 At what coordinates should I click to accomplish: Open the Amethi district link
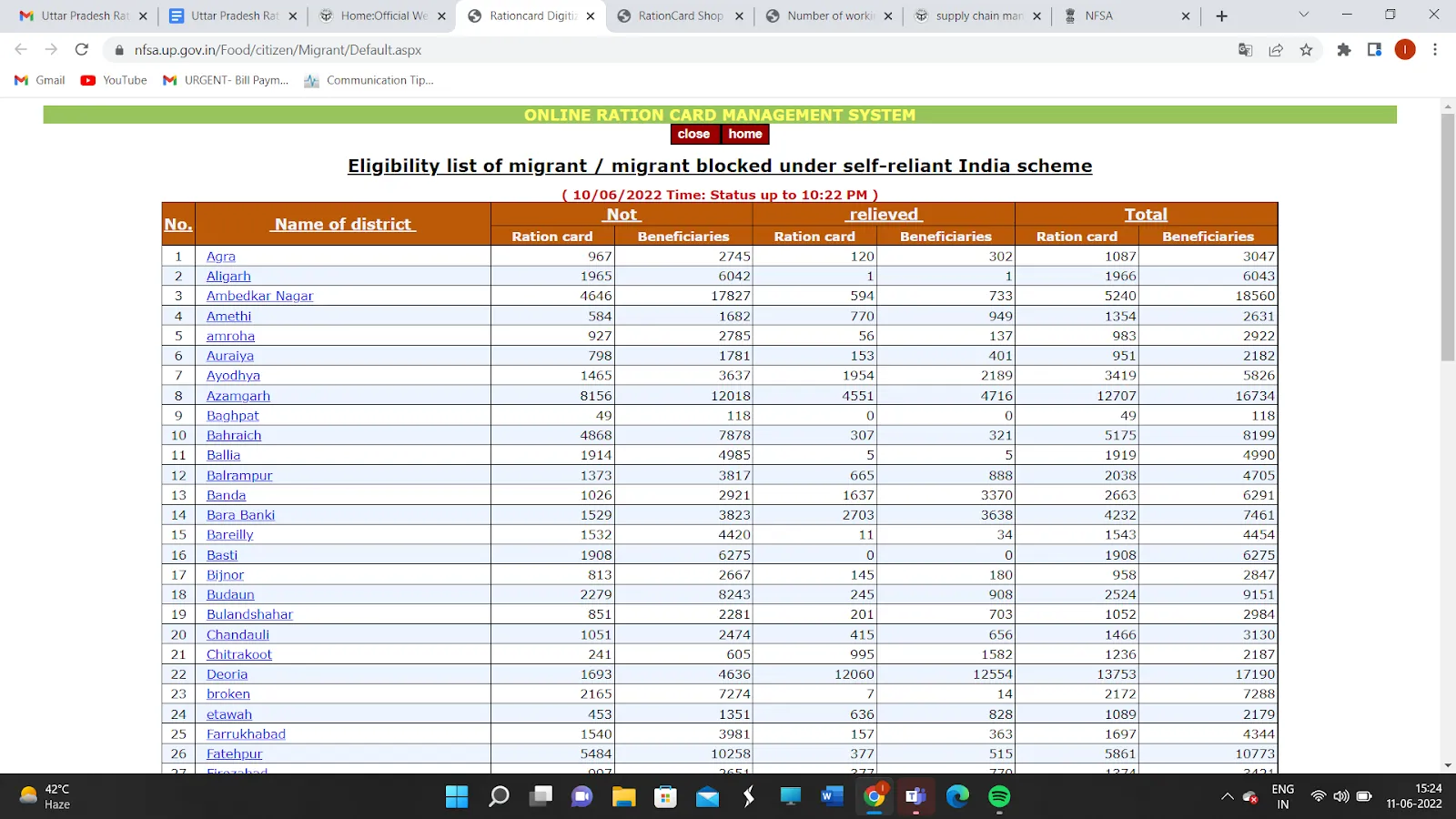coord(228,316)
